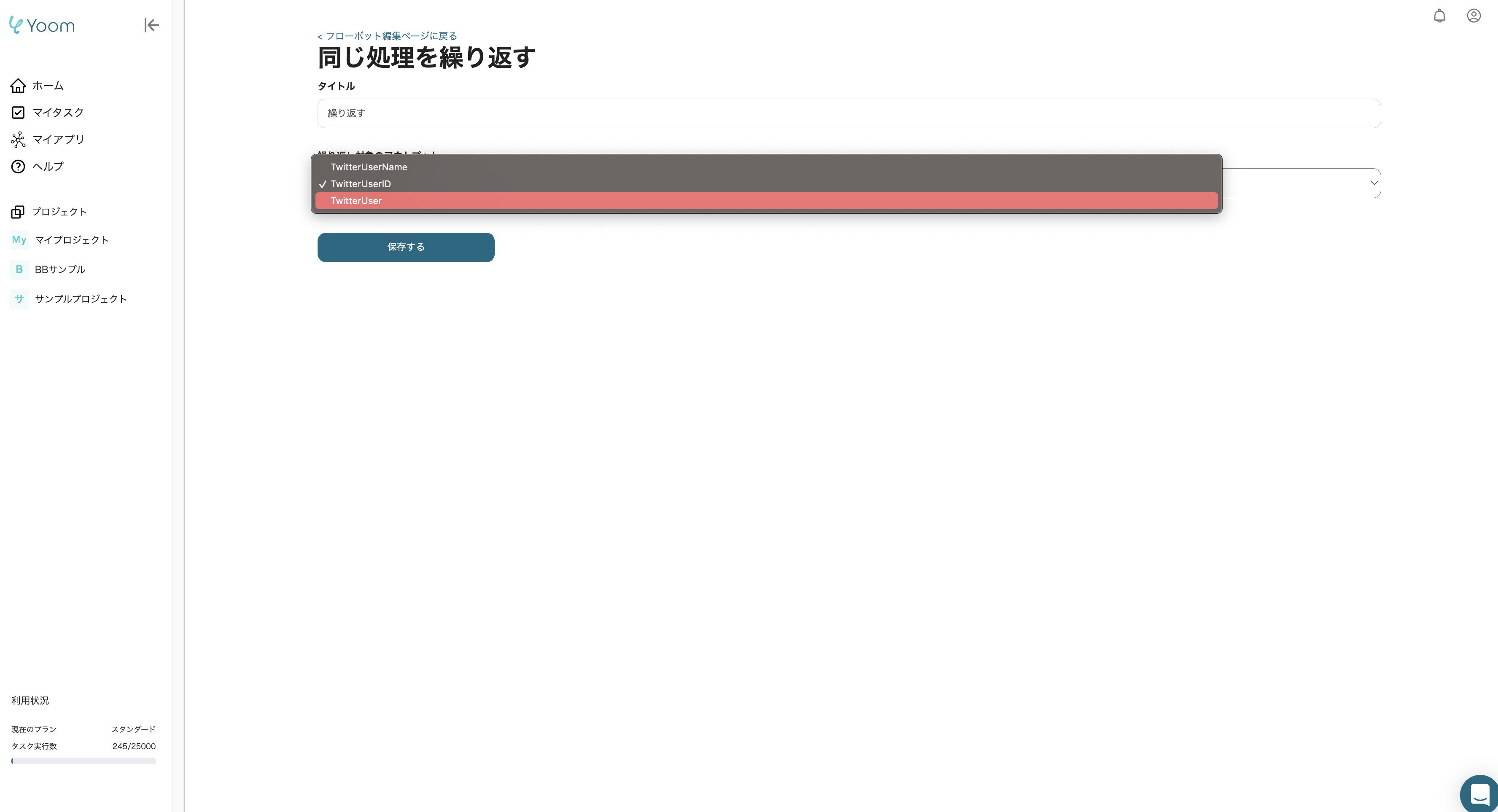This screenshot has height=812, width=1498.
Task: Choose the checked TwitterUserID option
Action: [x=360, y=184]
